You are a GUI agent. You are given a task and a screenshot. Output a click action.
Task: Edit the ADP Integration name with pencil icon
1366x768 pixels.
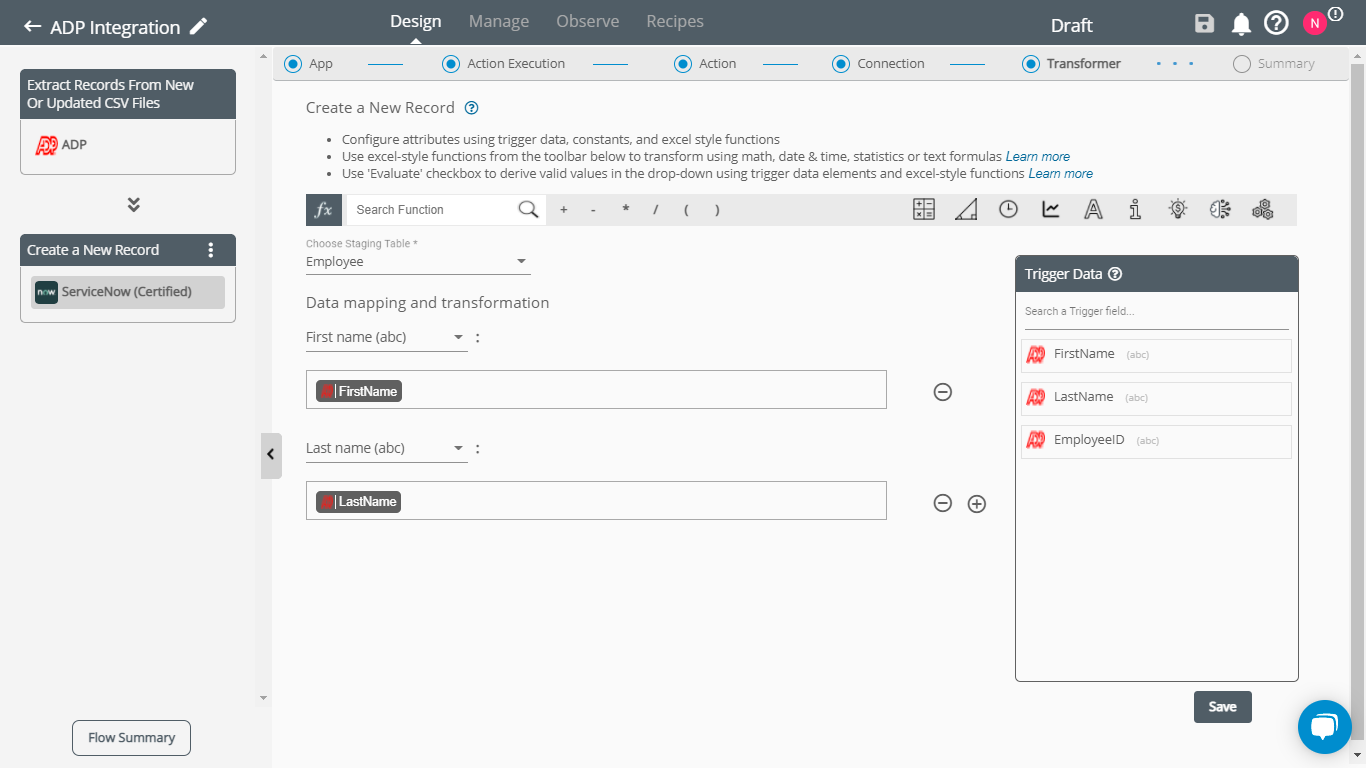click(x=199, y=27)
